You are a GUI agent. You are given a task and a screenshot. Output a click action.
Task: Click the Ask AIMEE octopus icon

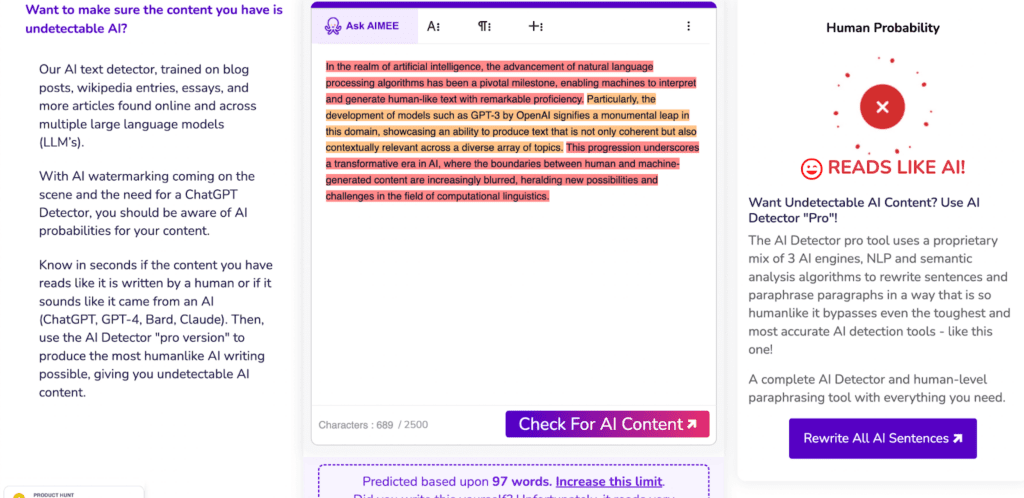(331, 26)
